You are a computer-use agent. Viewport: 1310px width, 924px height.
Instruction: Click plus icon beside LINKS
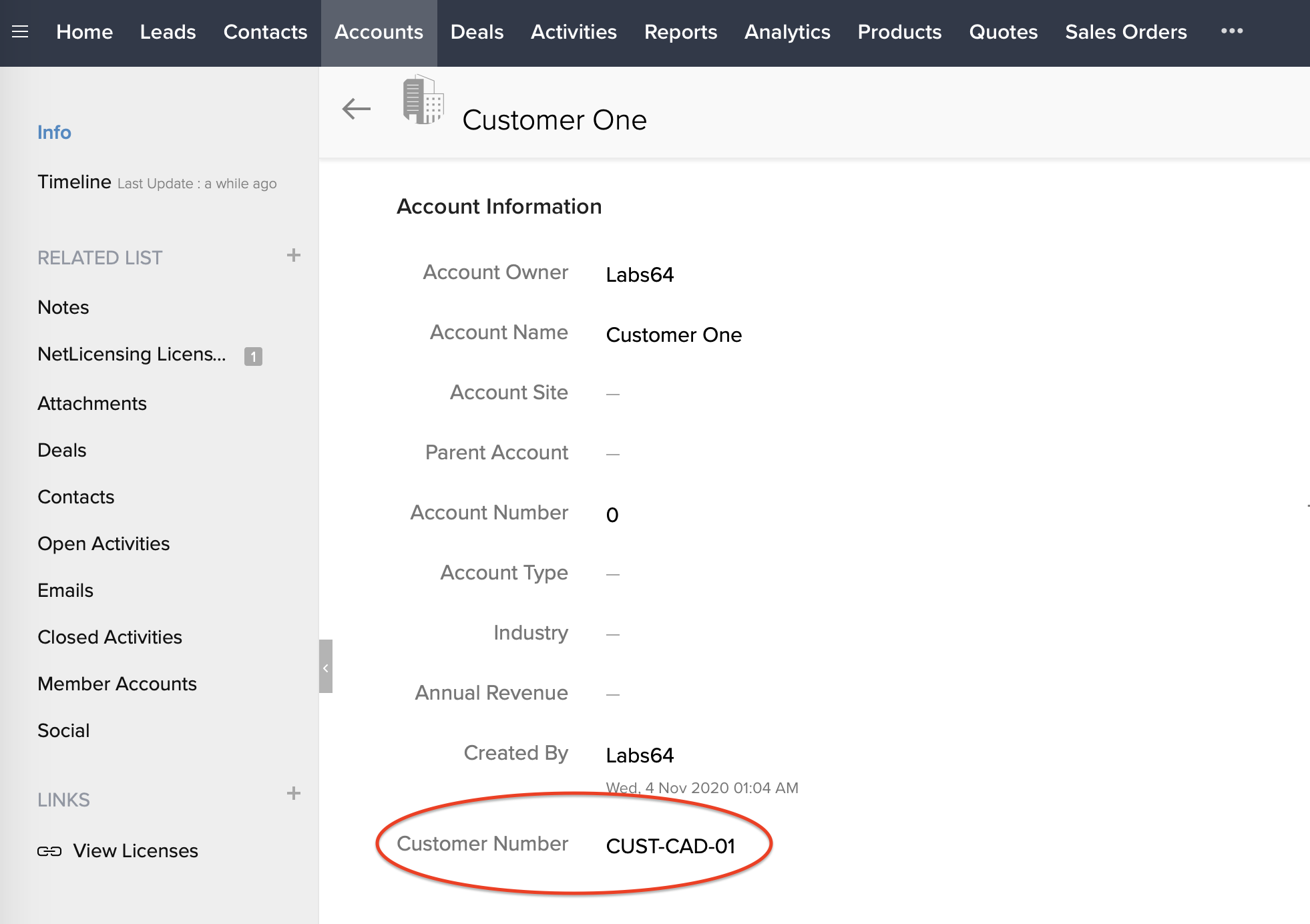point(293,793)
